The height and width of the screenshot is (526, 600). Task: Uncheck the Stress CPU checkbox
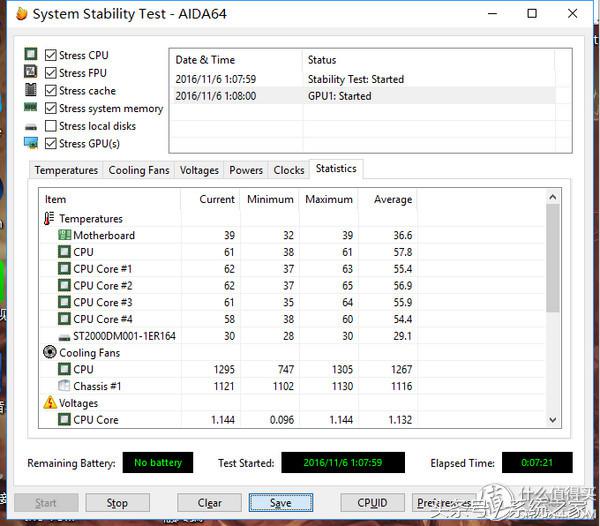click(x=51, y=55)
